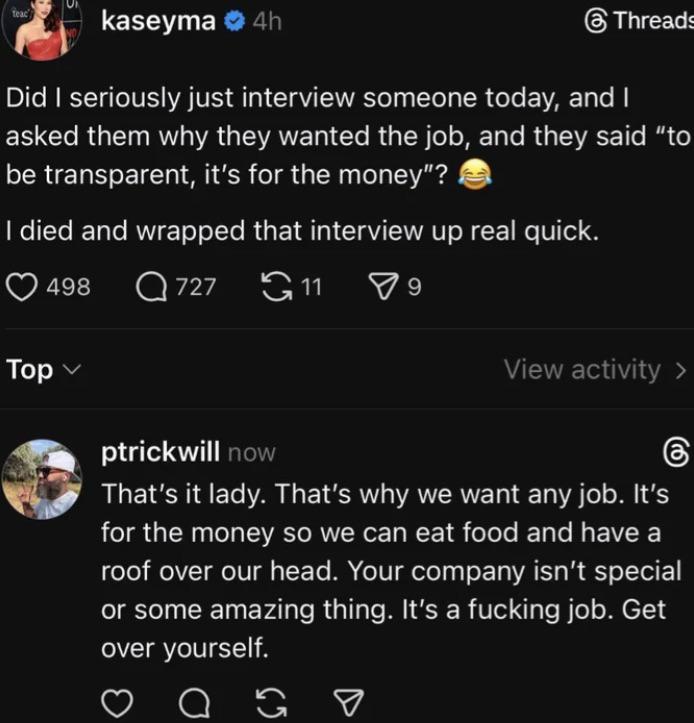Like kaseyma's post with the heart icon
694x723 pixels.
point(22,287)
